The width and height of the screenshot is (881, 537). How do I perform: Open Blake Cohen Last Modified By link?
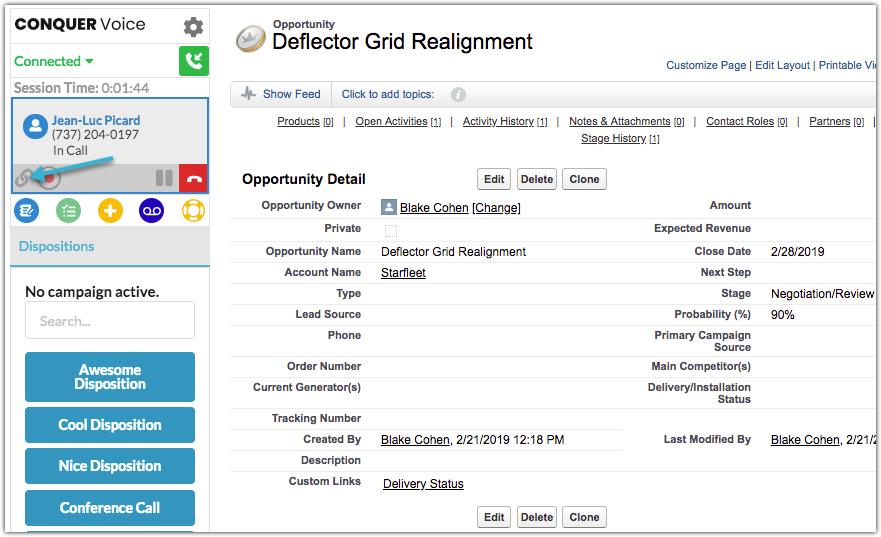pos(805,440)
